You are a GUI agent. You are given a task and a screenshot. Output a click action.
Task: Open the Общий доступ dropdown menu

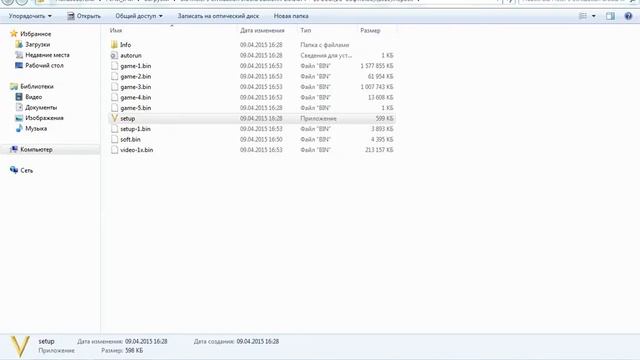(139, 16)
